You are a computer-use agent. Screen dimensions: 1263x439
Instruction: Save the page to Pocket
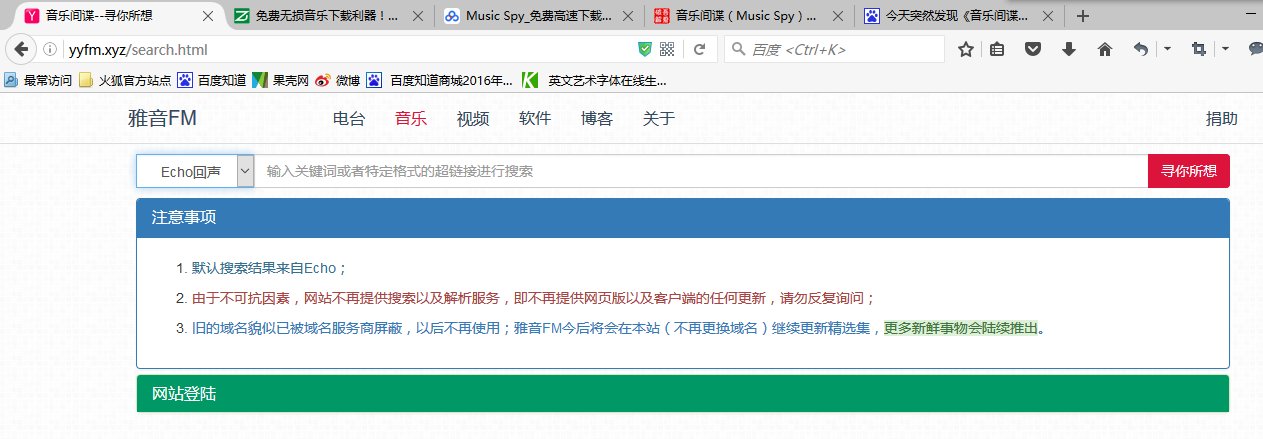tap(1034, 49)
